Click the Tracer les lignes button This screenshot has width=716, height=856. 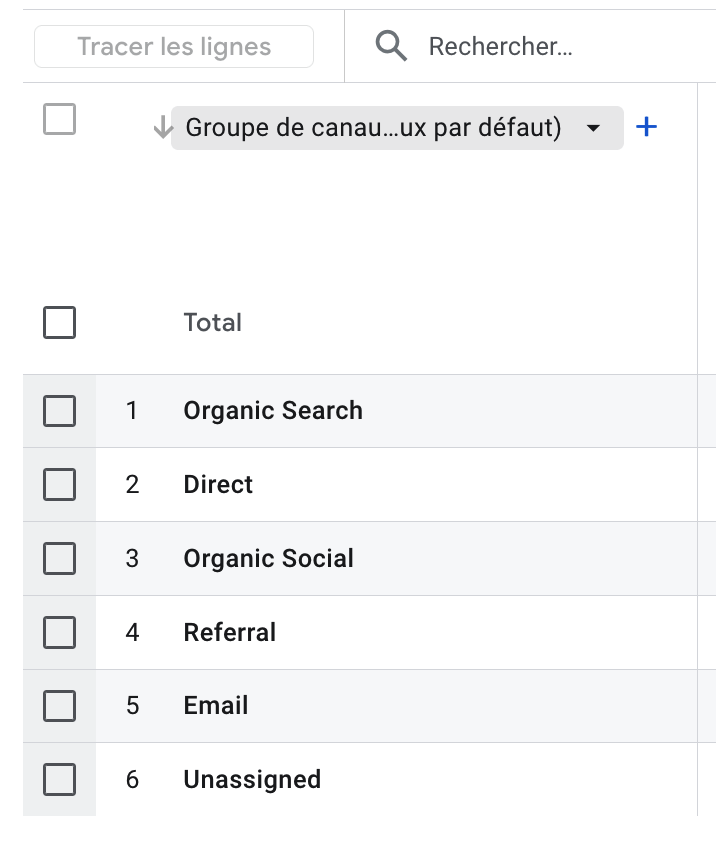pyautogui.click(x=175, y=46)
